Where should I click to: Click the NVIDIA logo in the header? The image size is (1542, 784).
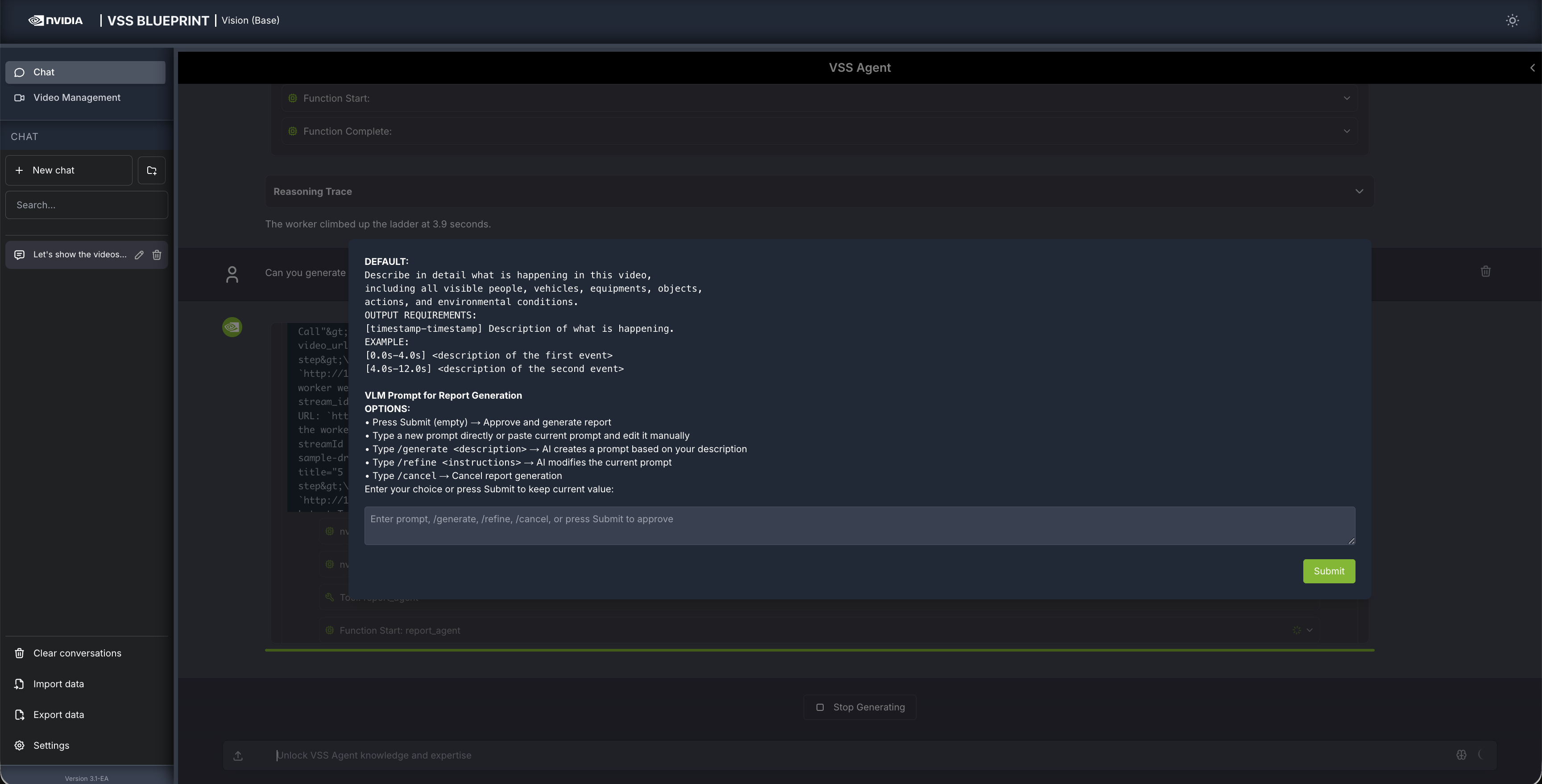55,20
